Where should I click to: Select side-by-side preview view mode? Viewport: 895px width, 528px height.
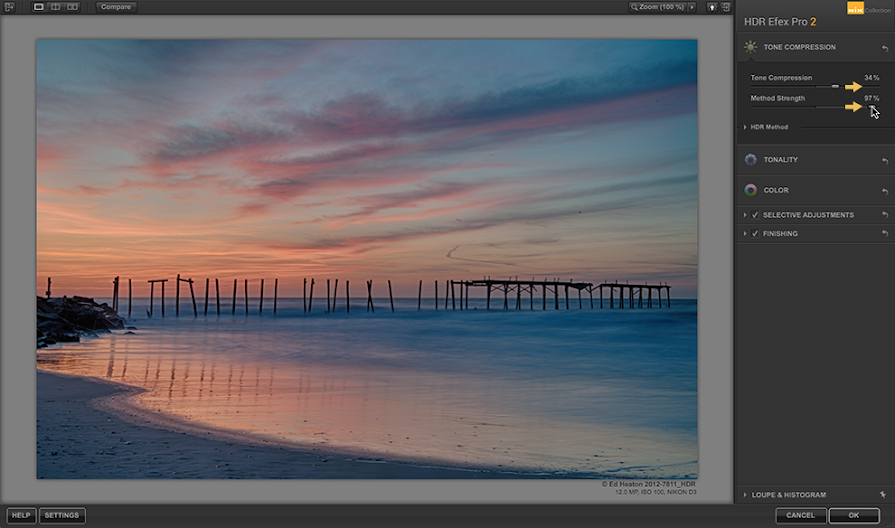coord(72,7)
